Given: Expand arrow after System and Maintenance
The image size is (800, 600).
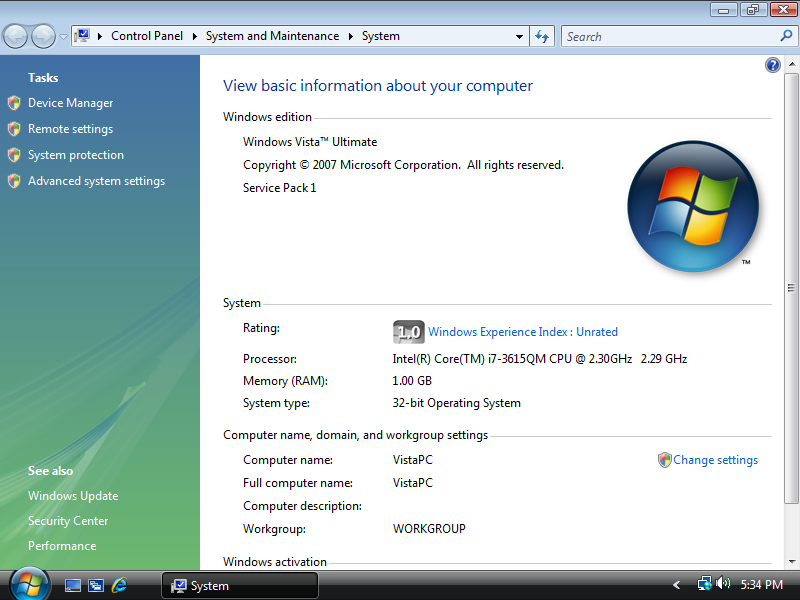Looking at the screenshot, I should [351, 36].
